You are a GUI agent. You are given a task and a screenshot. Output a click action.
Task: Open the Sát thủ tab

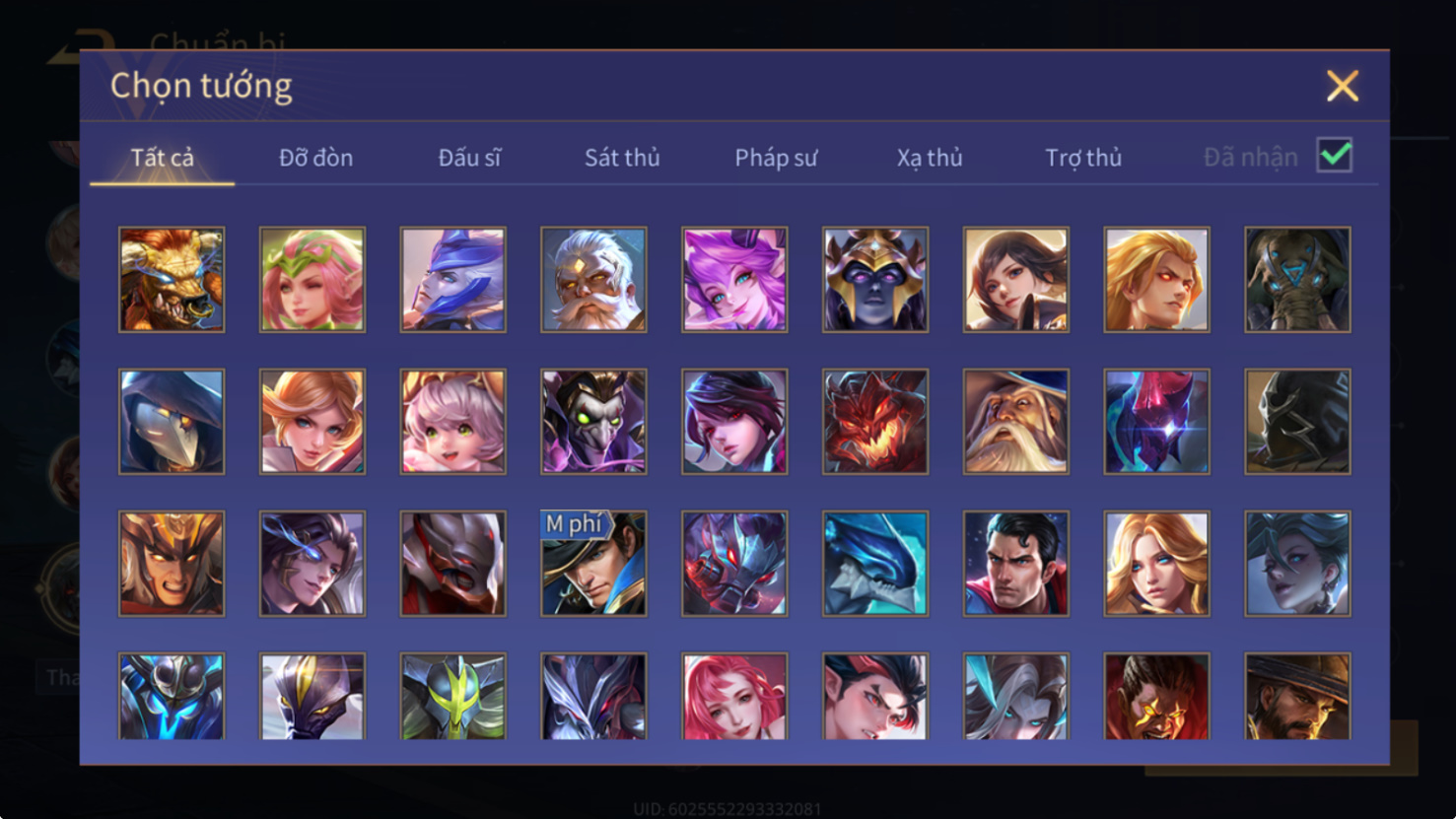click(622, 158)
